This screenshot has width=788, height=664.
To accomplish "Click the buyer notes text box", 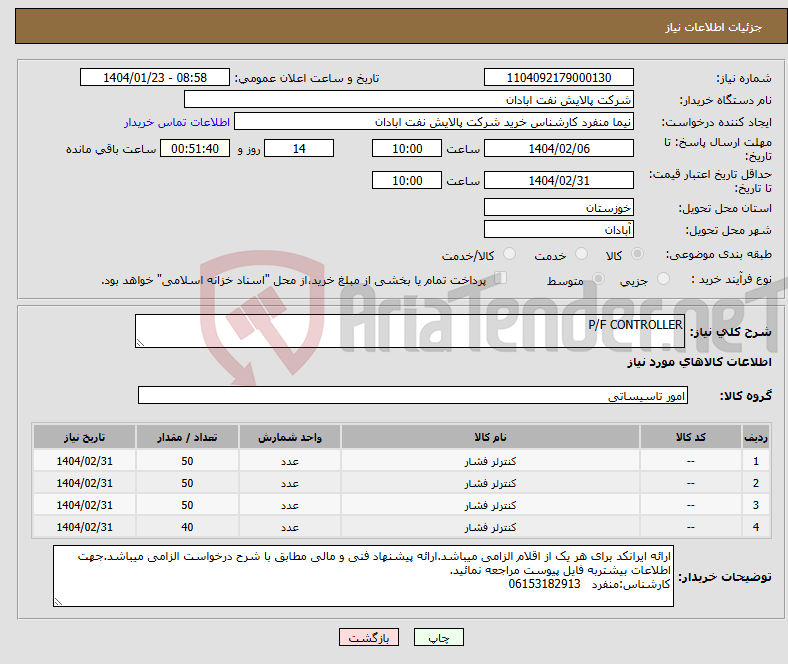I will (x=366, y=576).
